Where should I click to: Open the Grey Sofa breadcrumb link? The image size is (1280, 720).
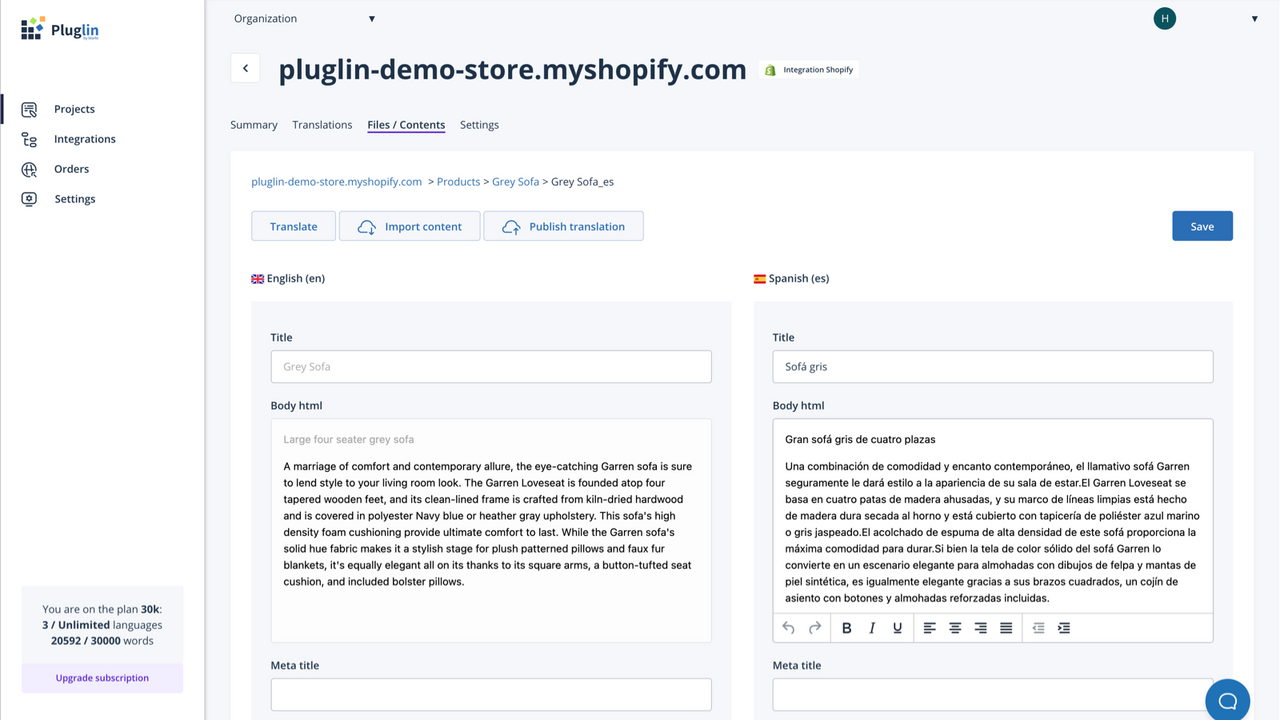(x=516, y=182)
